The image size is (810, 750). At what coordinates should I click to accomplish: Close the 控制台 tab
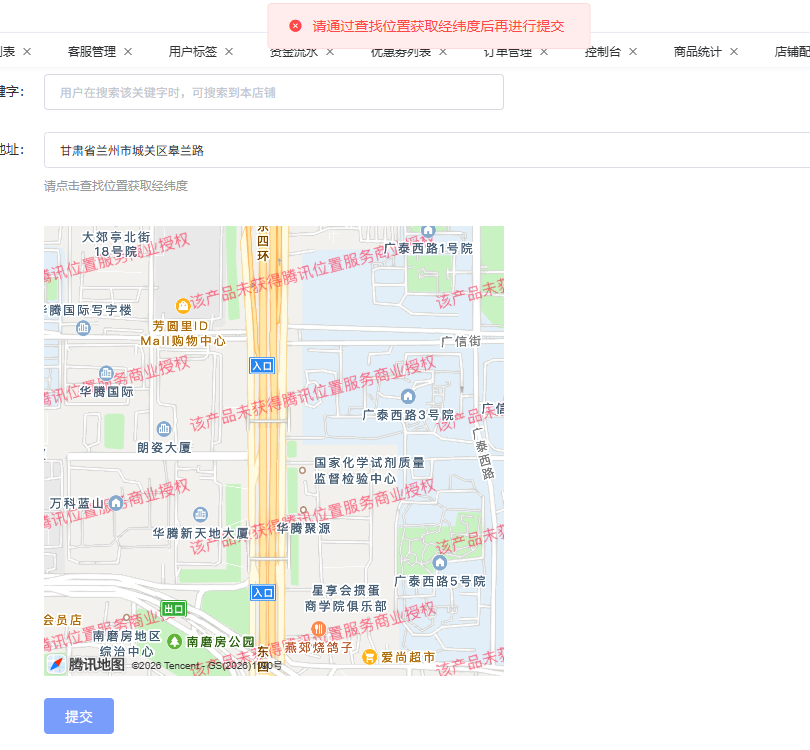point(633,52)
